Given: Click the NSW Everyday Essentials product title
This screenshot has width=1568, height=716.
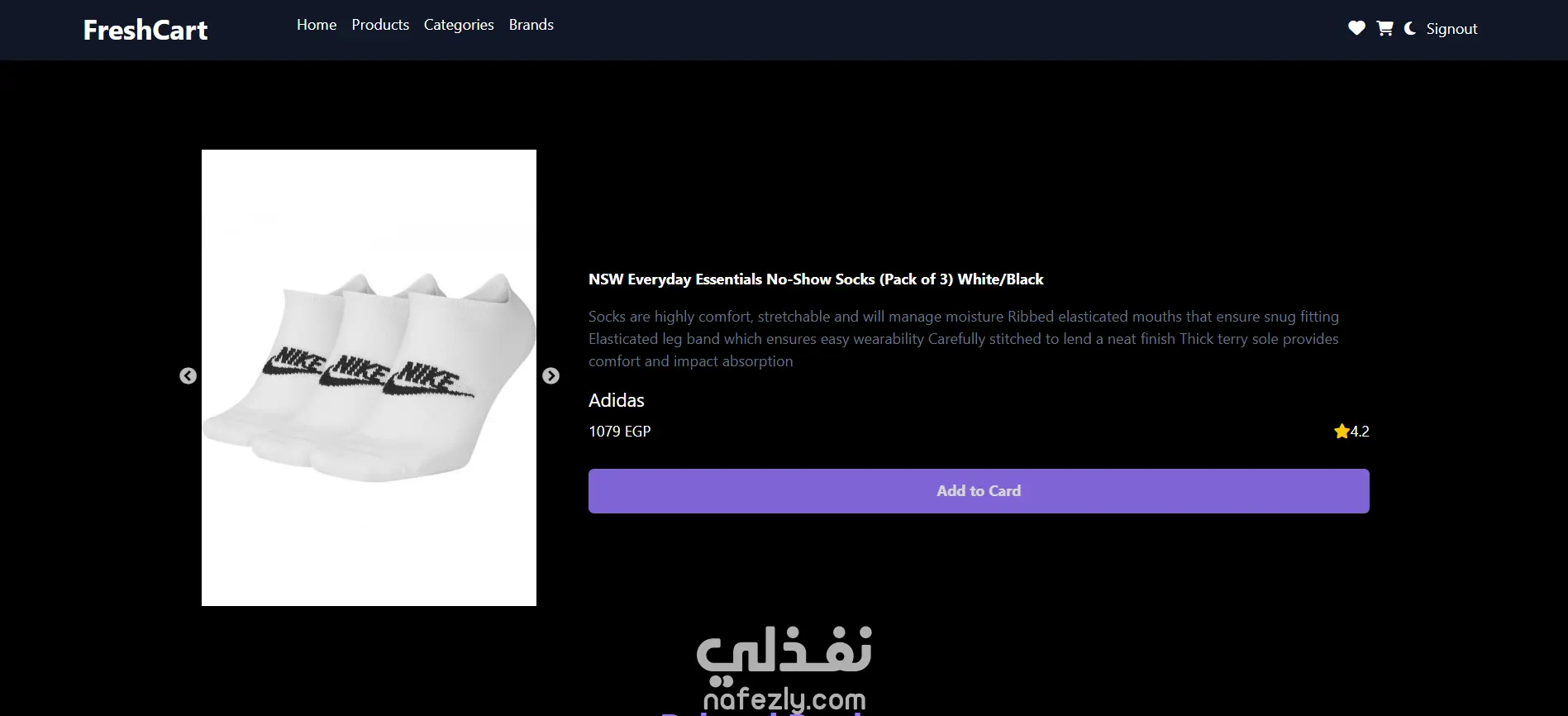Looking at the screenshot, I should point(816,279).
